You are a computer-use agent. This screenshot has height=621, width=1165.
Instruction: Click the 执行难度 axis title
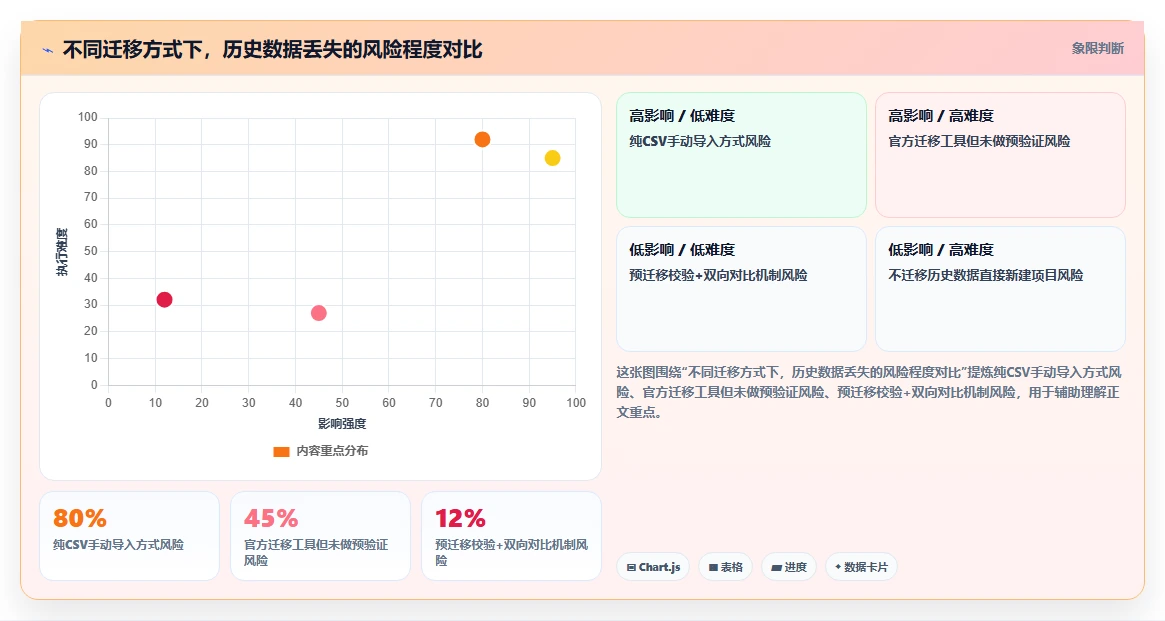point(62,252)
